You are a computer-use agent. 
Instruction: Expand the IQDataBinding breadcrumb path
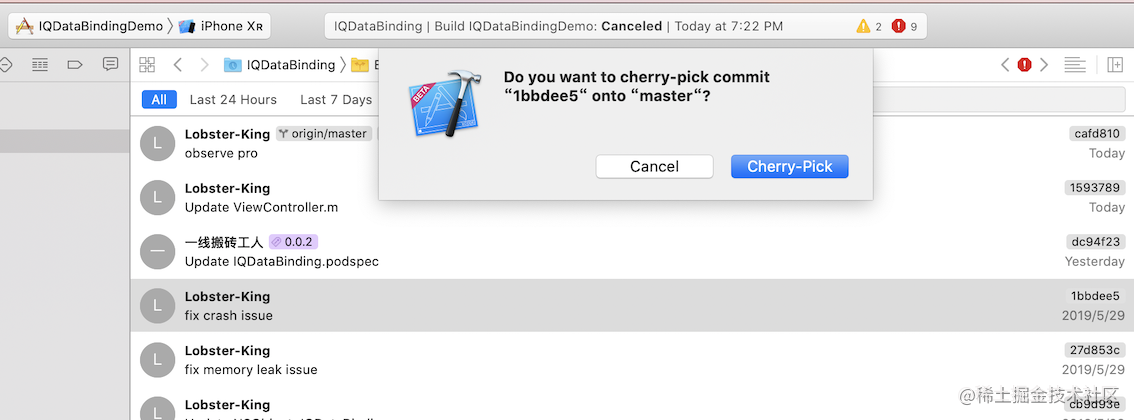[x=280, y=65]
